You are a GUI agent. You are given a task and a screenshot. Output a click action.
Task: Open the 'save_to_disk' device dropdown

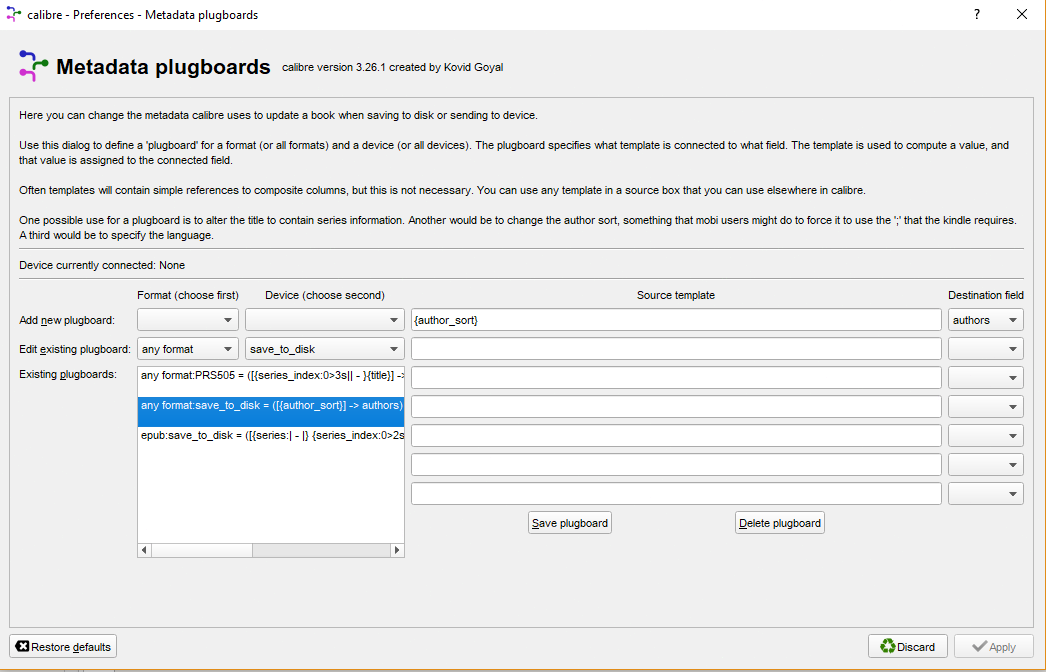[325, 349]
